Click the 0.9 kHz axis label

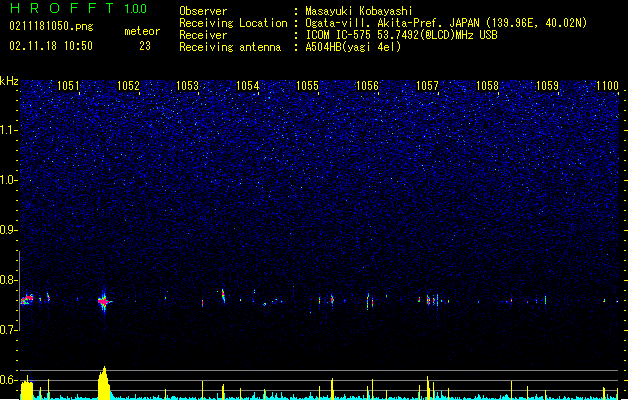coord(9,230)
